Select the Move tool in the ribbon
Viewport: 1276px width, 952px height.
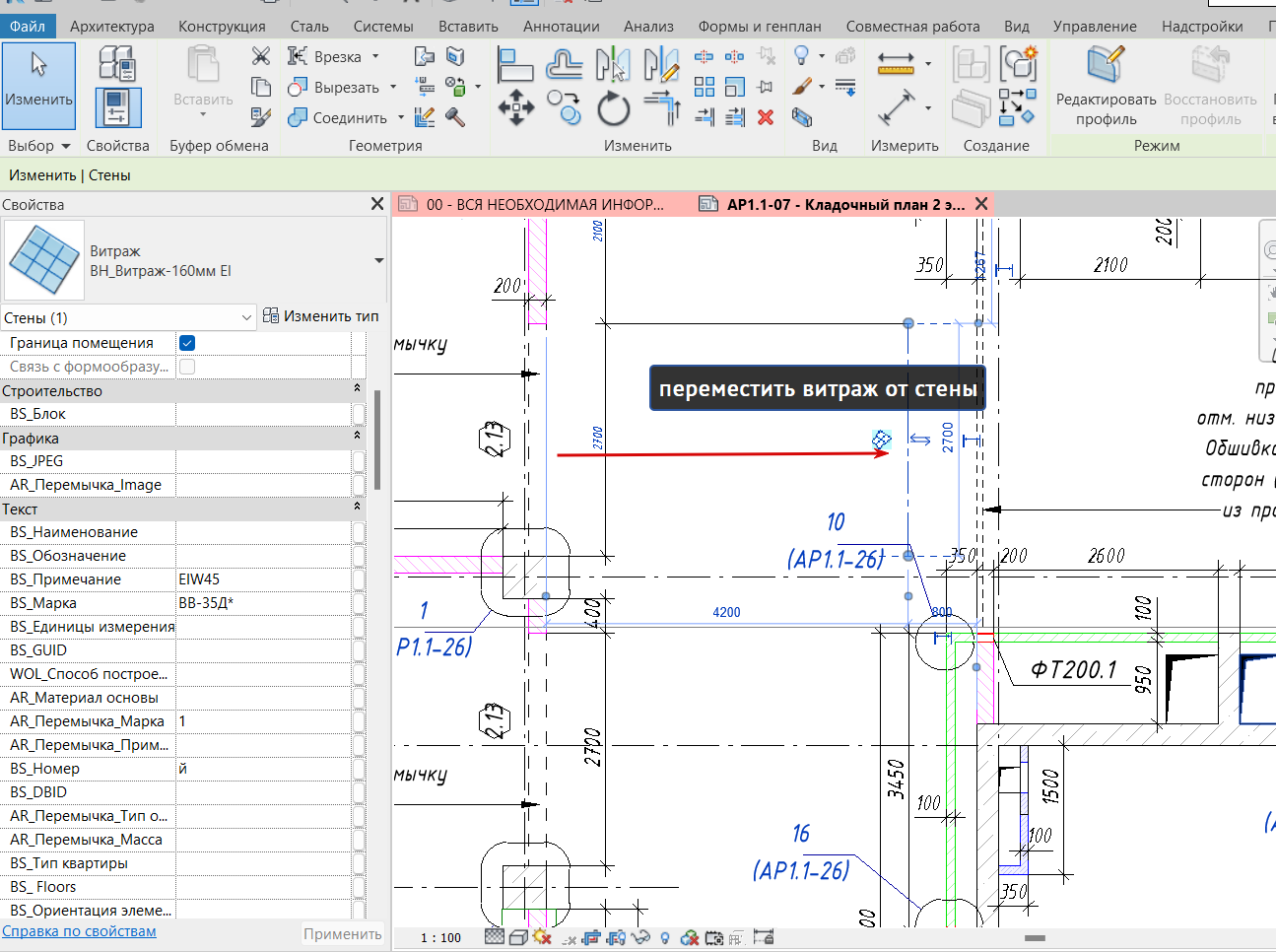point(515,107)
